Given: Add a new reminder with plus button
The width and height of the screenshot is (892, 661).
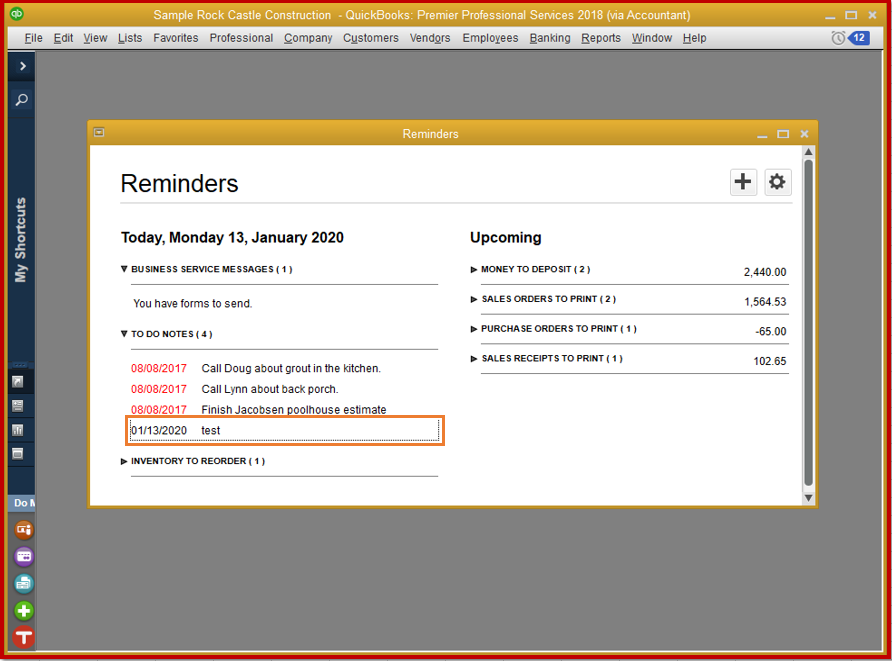Looking at the screenshot, I should [x=743, y=182].
